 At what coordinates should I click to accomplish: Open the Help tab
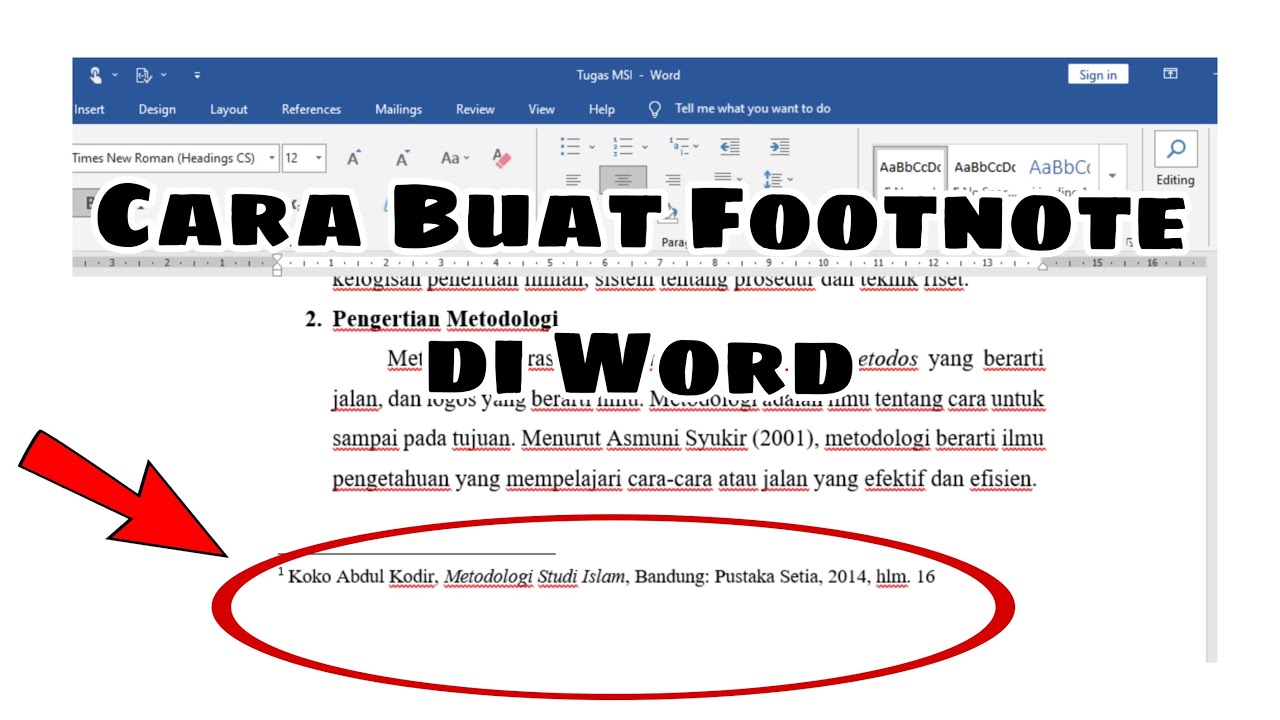(602, 109)
